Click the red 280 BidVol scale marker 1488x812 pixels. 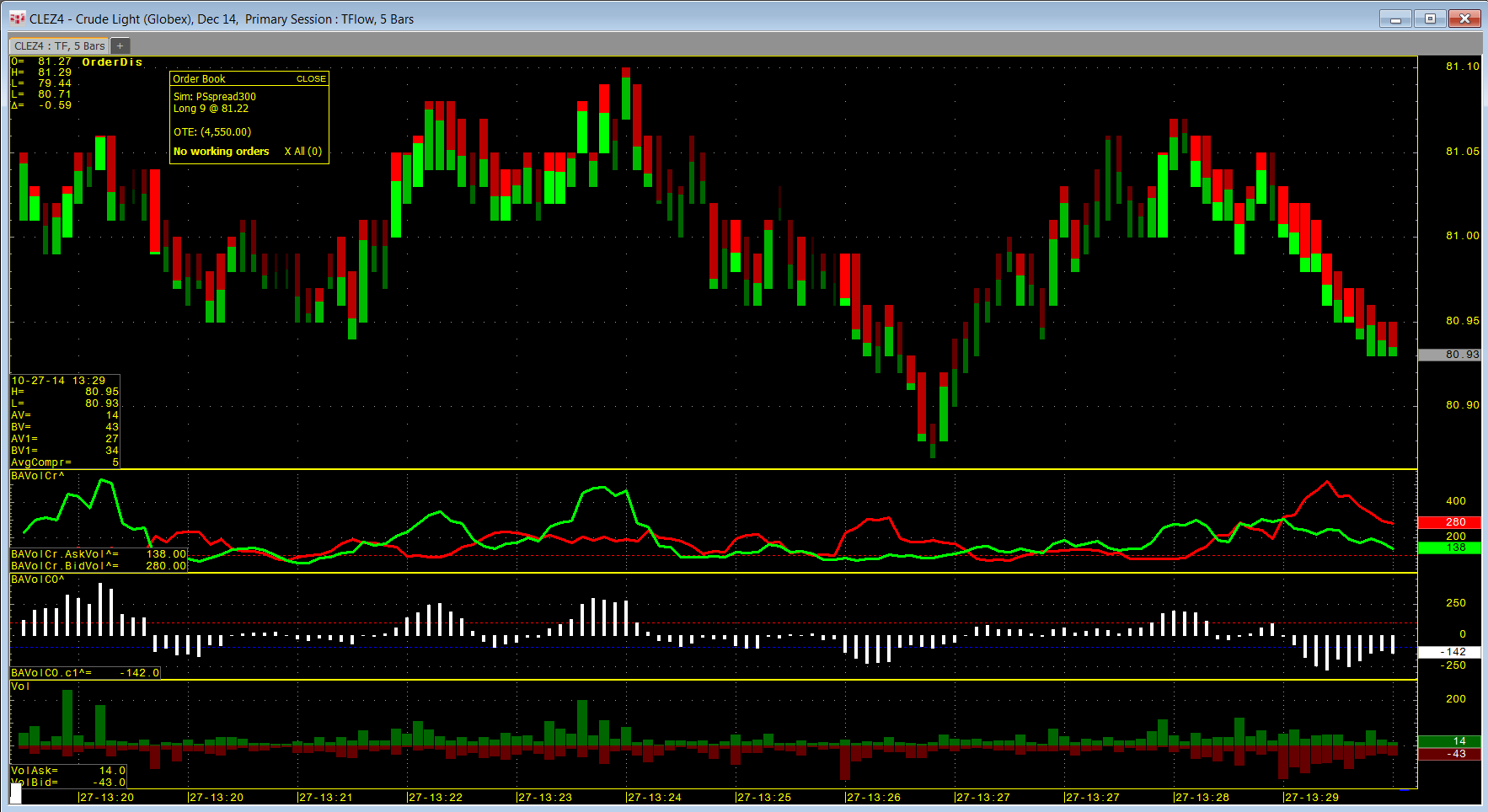click(1449, 522)
